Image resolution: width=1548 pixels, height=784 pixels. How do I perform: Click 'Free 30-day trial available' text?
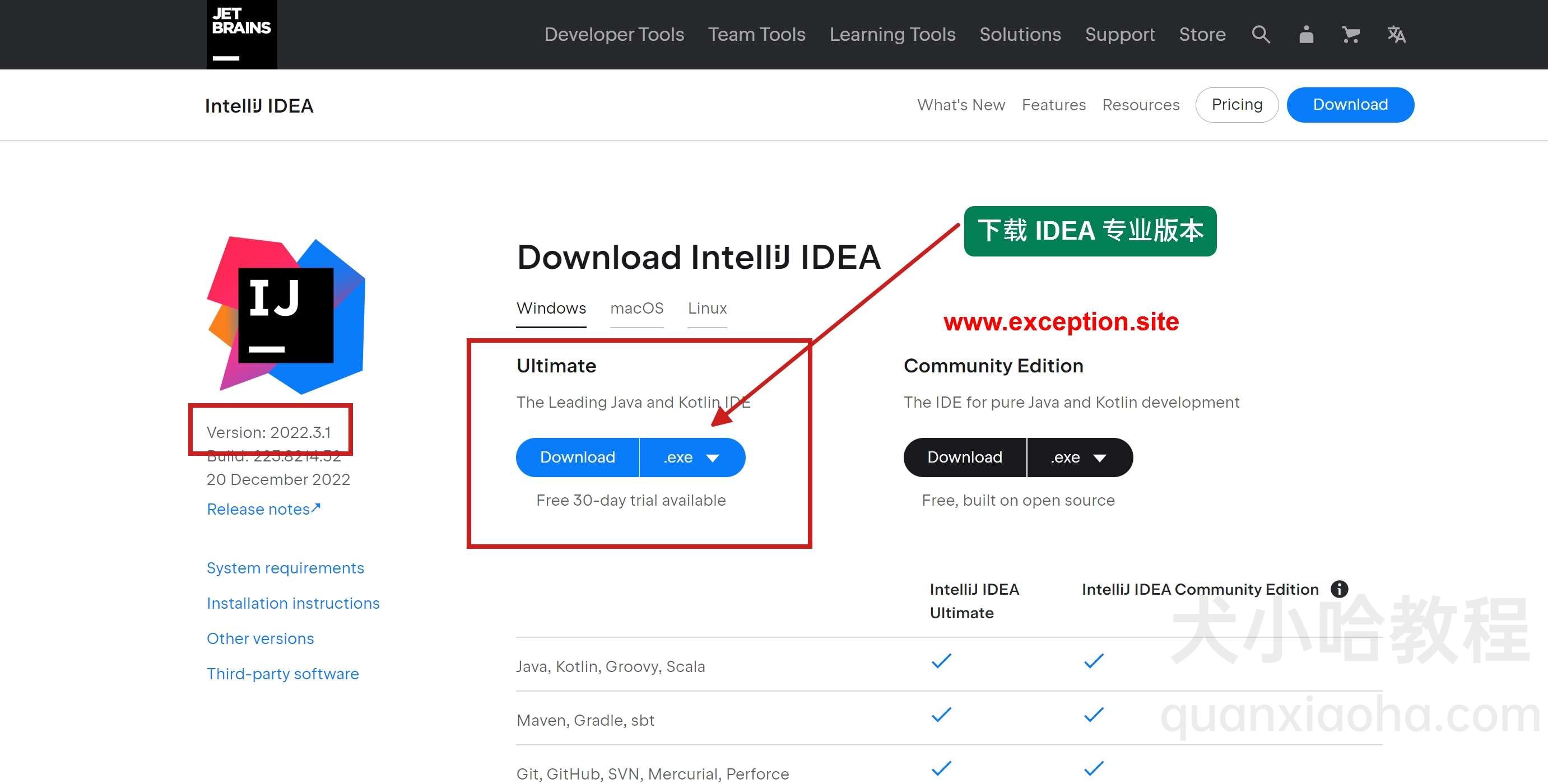coord(631,501)
